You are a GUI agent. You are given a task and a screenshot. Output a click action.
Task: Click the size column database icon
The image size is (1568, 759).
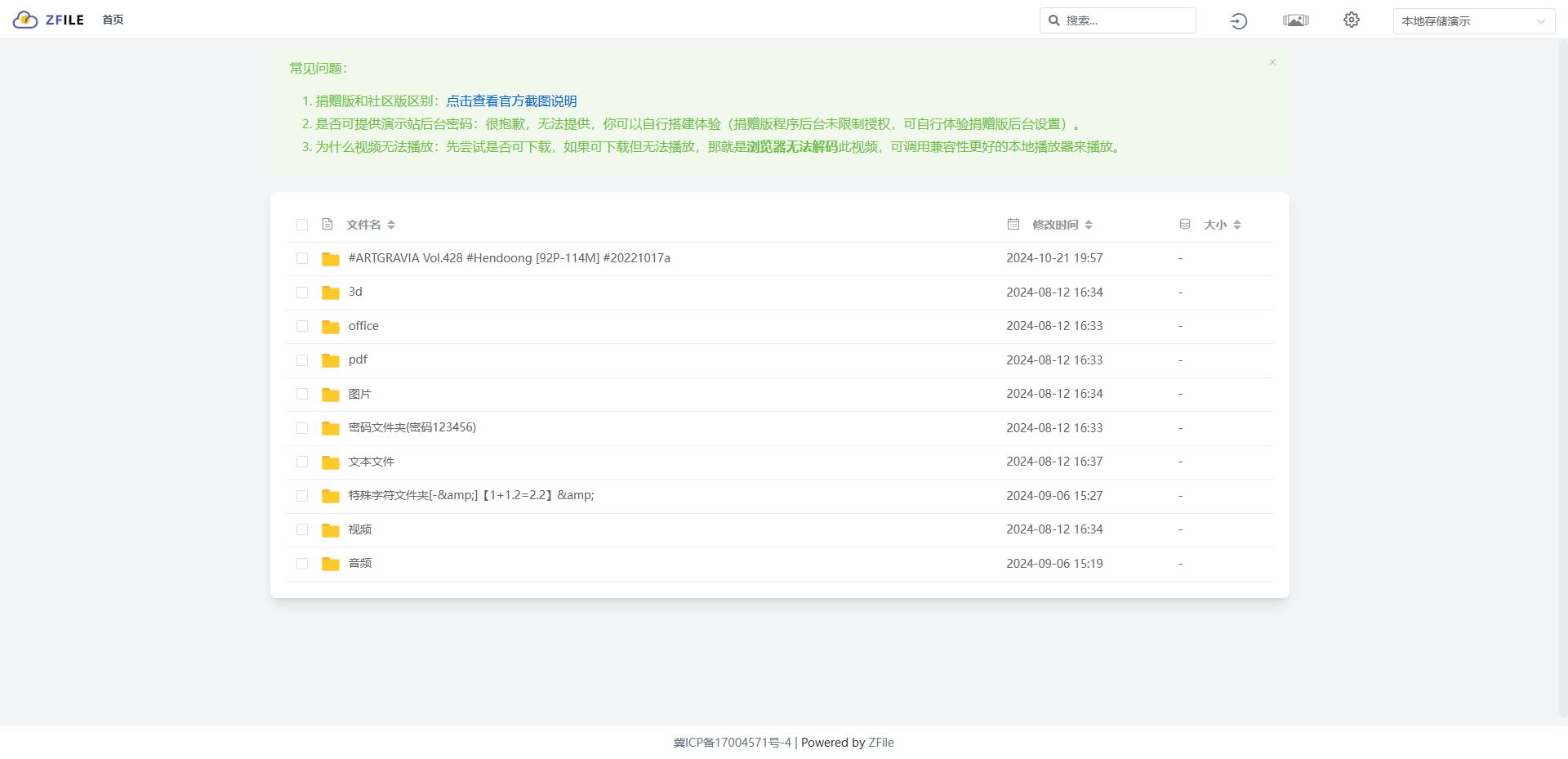coord(1185,224)
